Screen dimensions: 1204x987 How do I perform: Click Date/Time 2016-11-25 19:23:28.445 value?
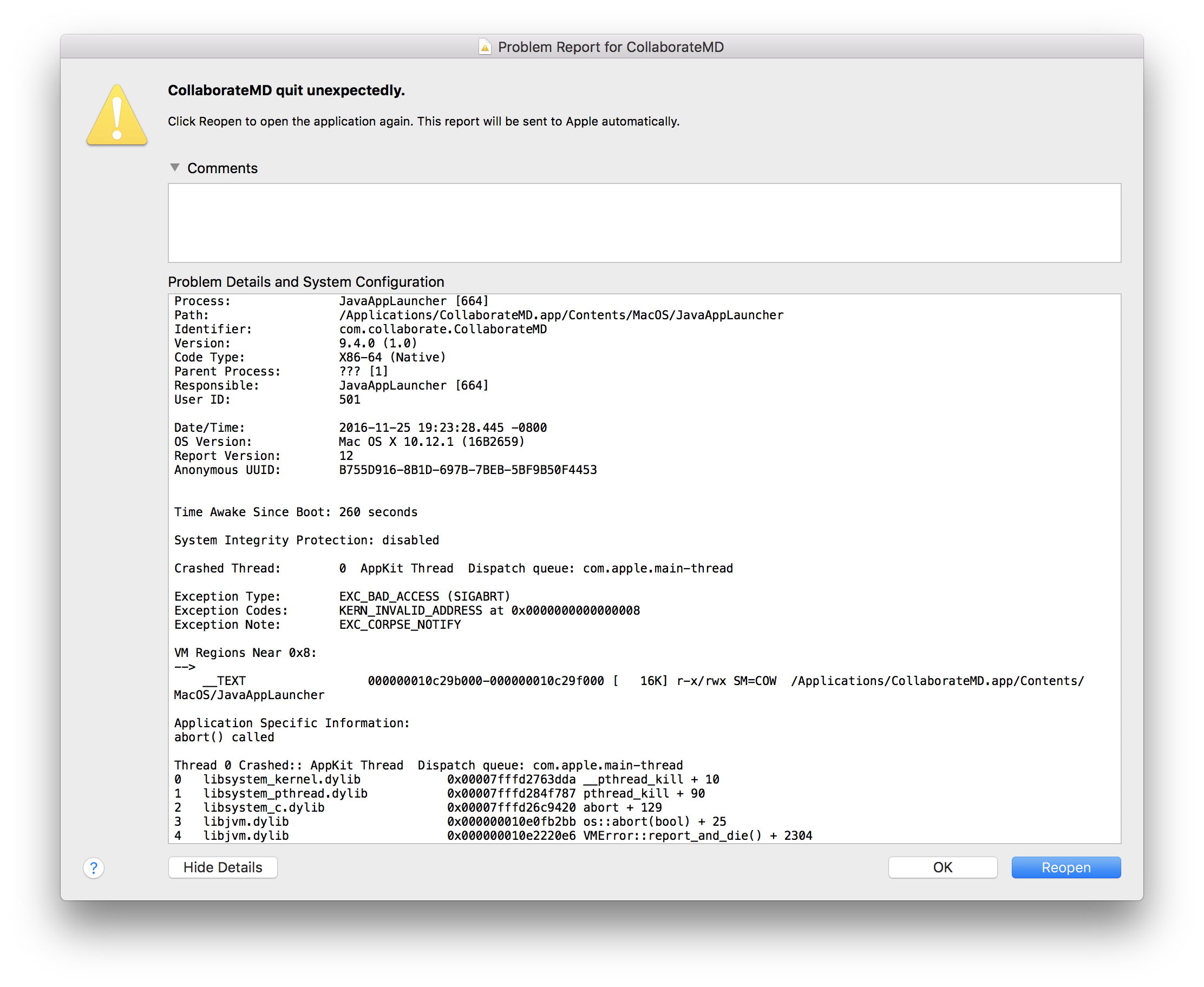click(x=443, y=427)
